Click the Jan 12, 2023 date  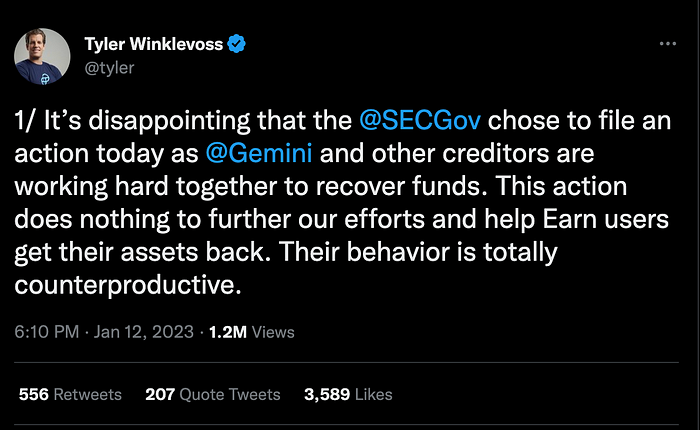[143, 332]
